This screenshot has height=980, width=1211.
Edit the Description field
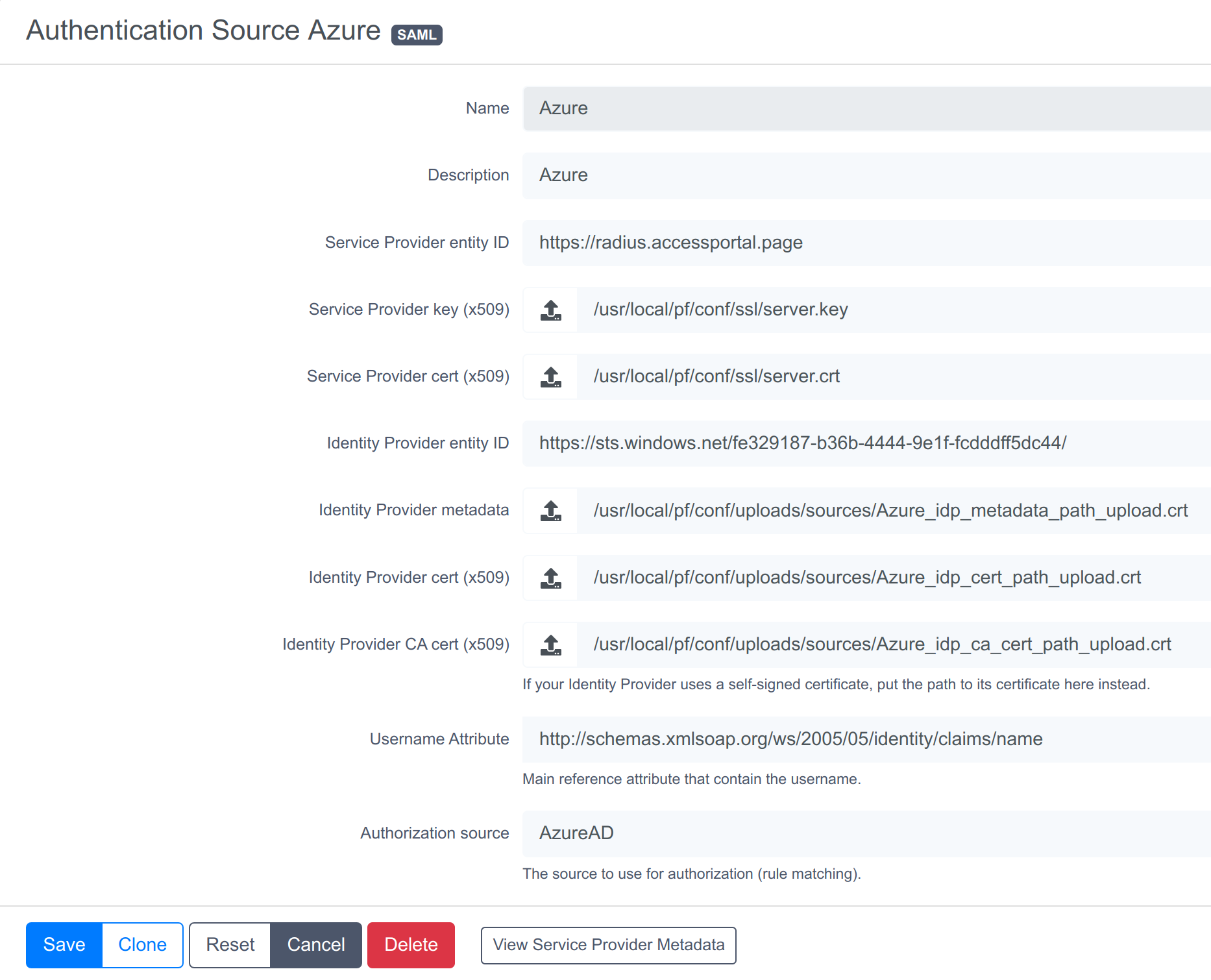coord(863,175)
